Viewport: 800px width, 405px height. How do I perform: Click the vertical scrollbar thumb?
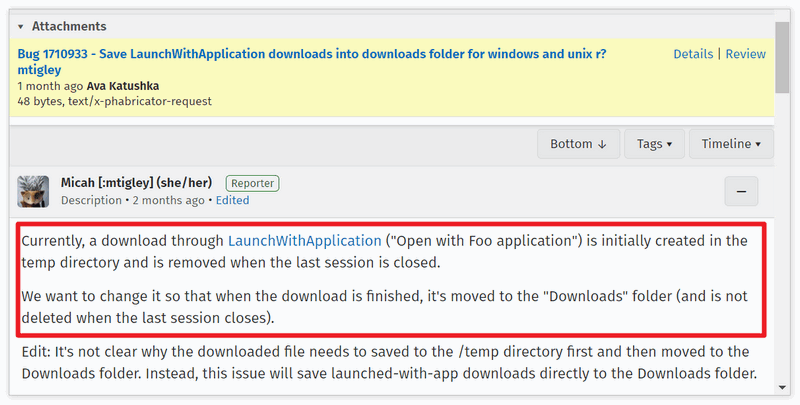[x=783, y=55]
